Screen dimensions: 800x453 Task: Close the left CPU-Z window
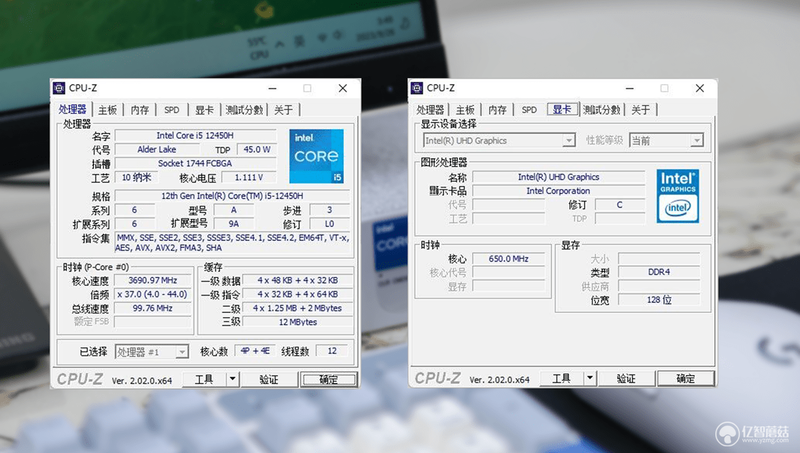pos(343,88)
